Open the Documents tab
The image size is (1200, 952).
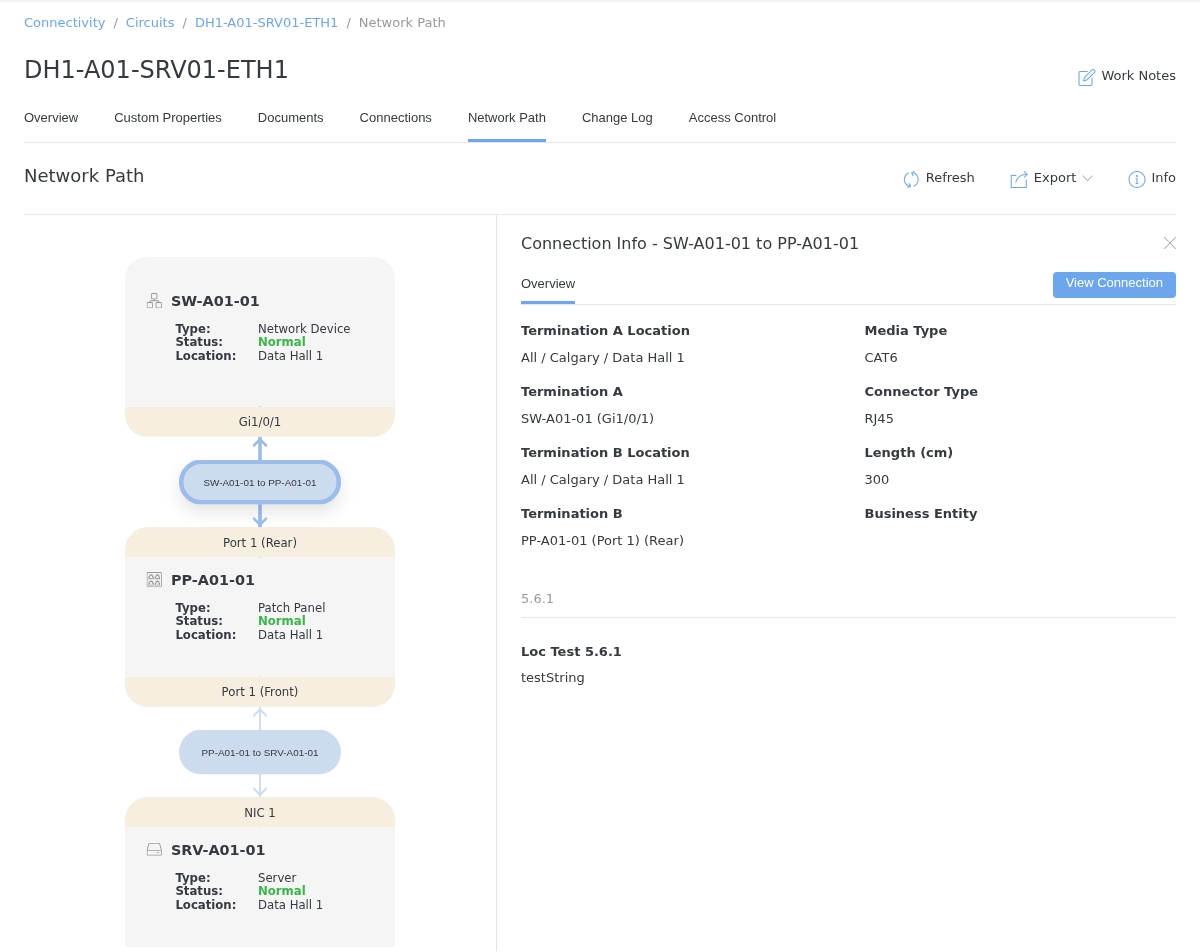point(291,118)
